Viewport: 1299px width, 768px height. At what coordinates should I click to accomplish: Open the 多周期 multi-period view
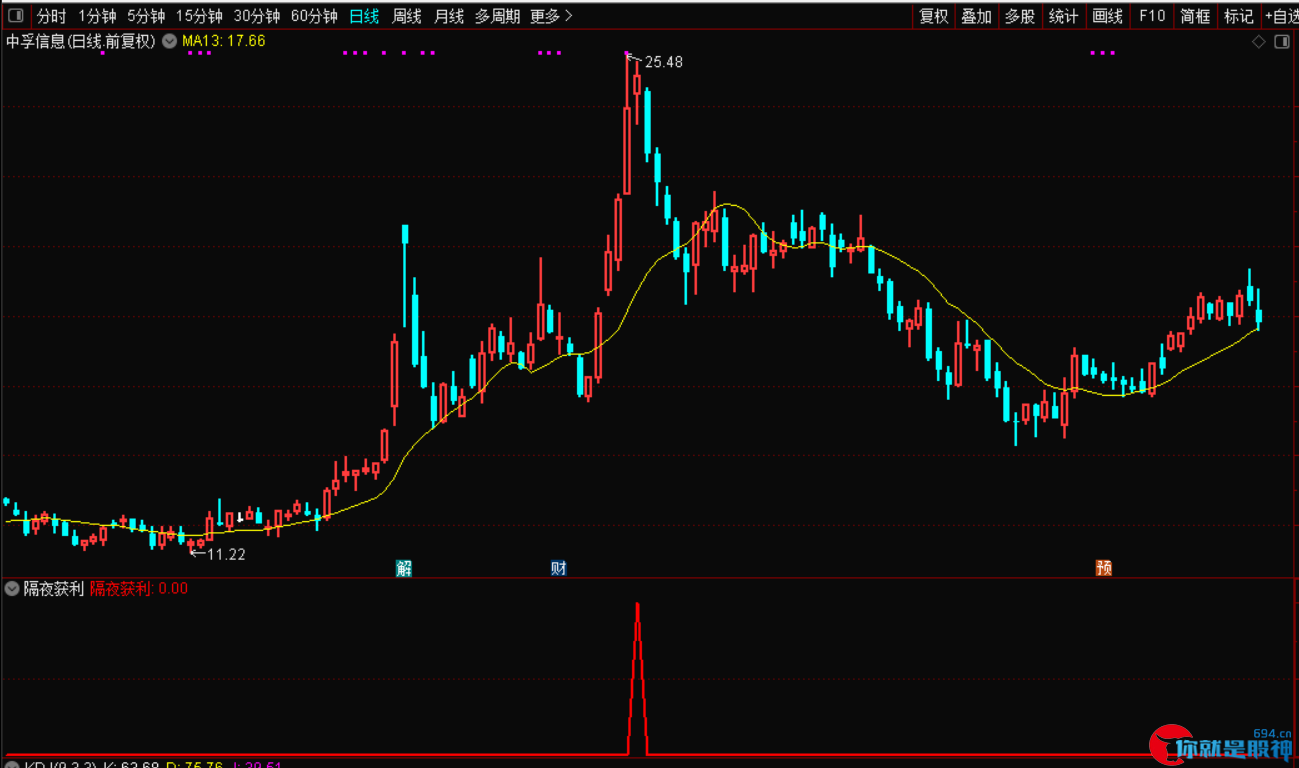coord(497,16)
